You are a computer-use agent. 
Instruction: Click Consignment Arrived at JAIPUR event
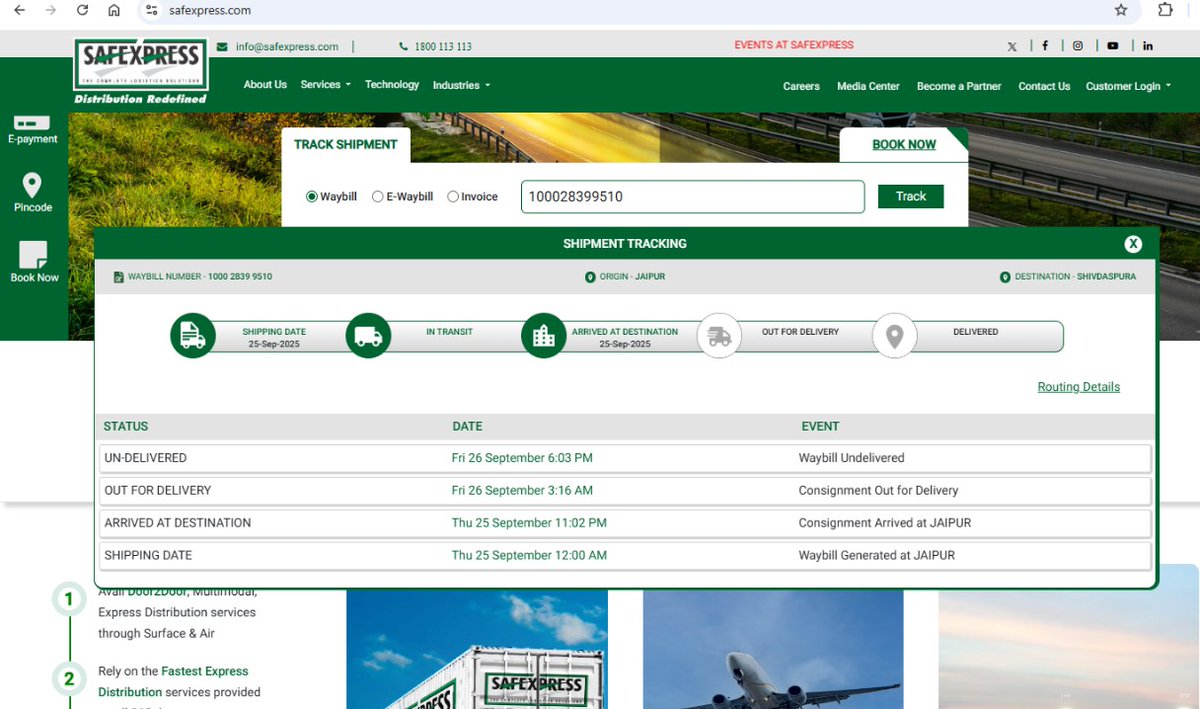coord(884,523)
